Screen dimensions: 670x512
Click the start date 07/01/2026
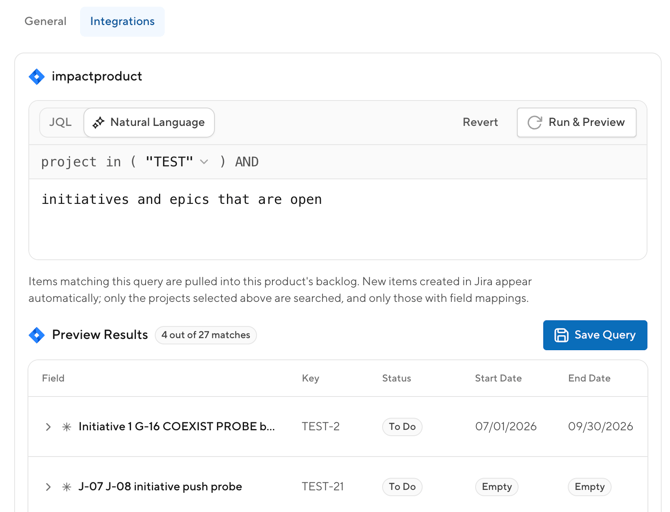click(506, 427)
